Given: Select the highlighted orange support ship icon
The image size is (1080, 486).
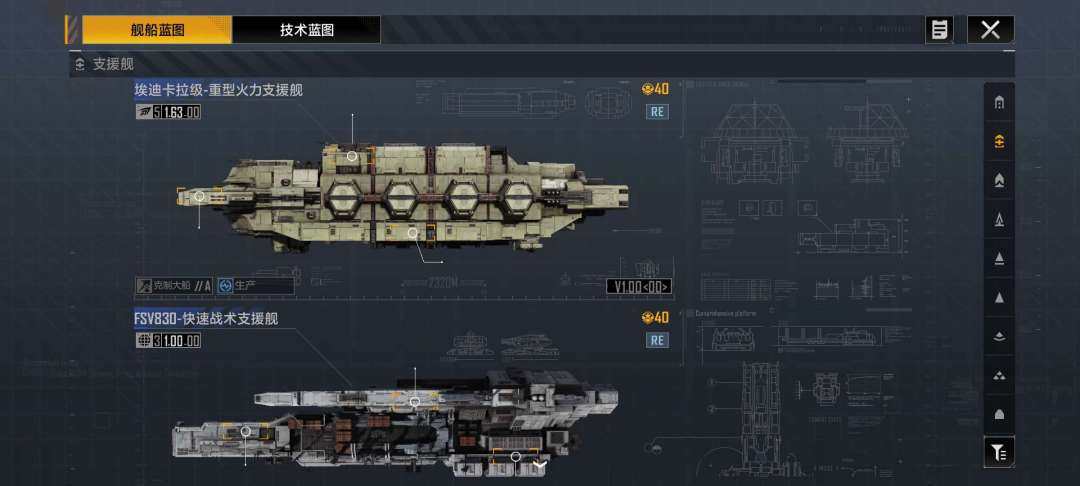Looking at the screenshot, I should pos(999,141).
